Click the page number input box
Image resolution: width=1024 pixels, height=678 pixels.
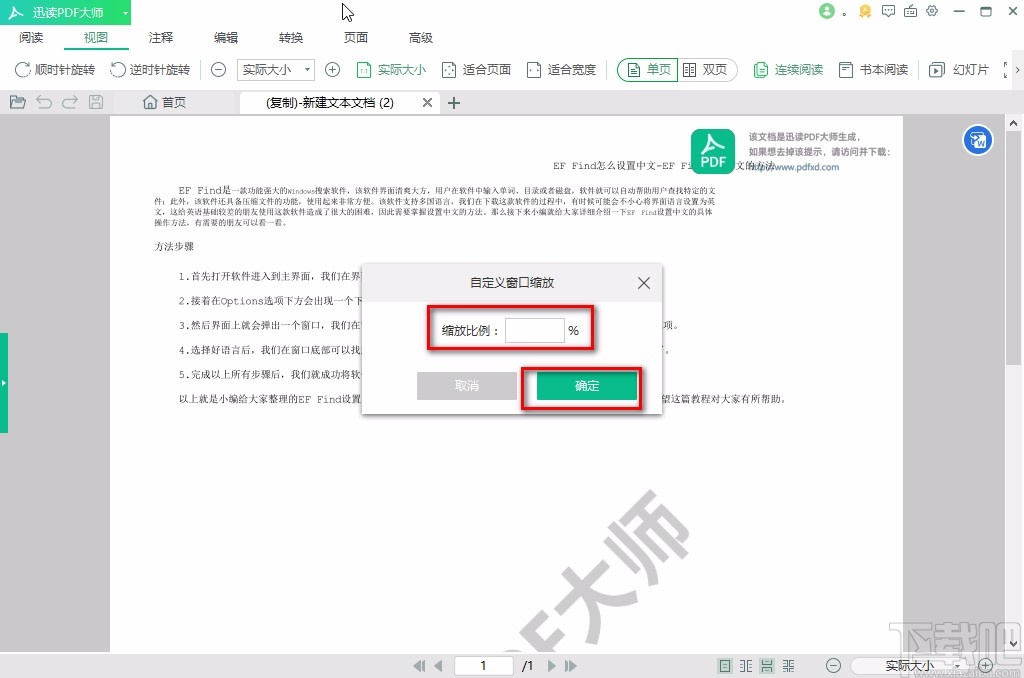coord(483,666)
